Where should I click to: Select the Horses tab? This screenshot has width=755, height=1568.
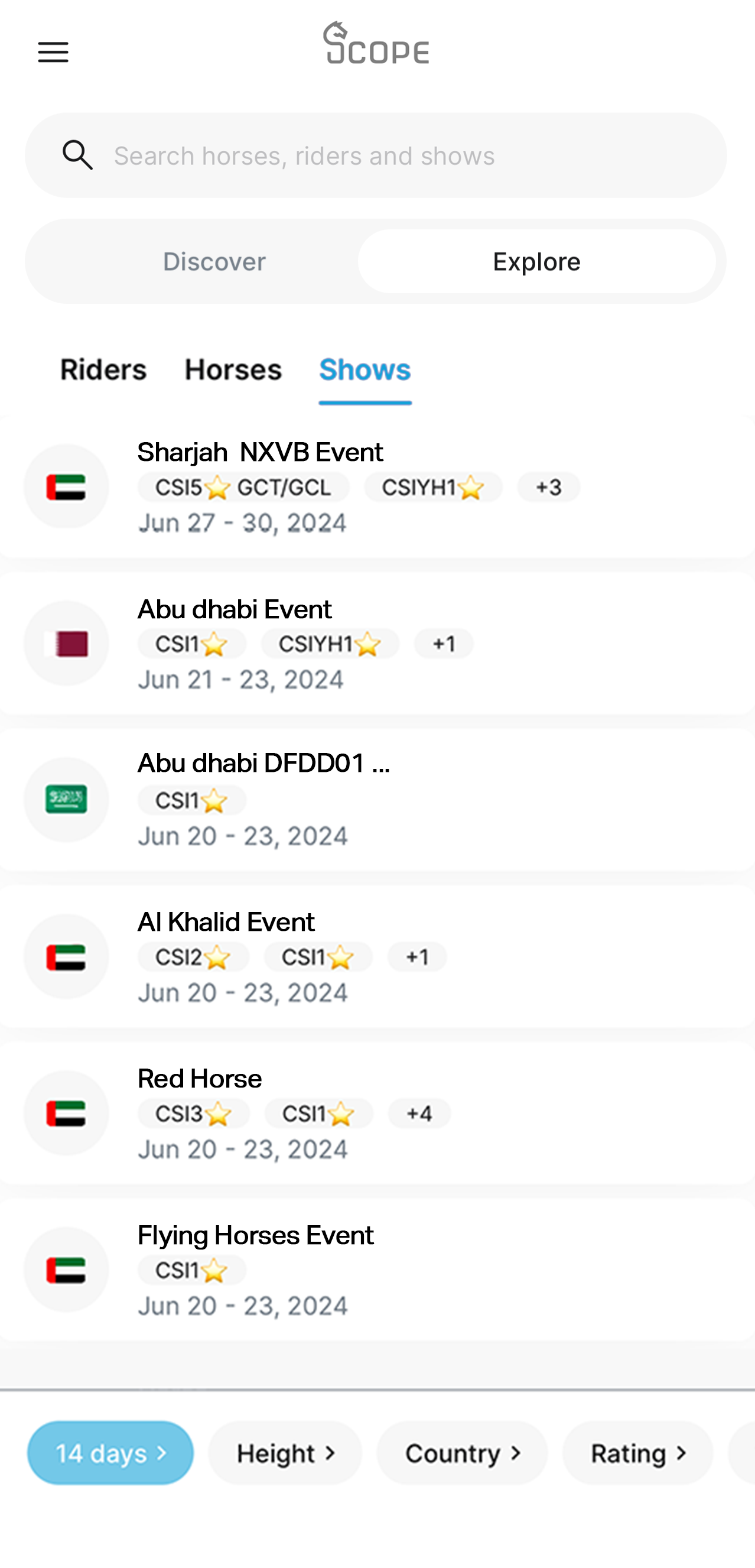pyautogui.click(x=233, y=369)
